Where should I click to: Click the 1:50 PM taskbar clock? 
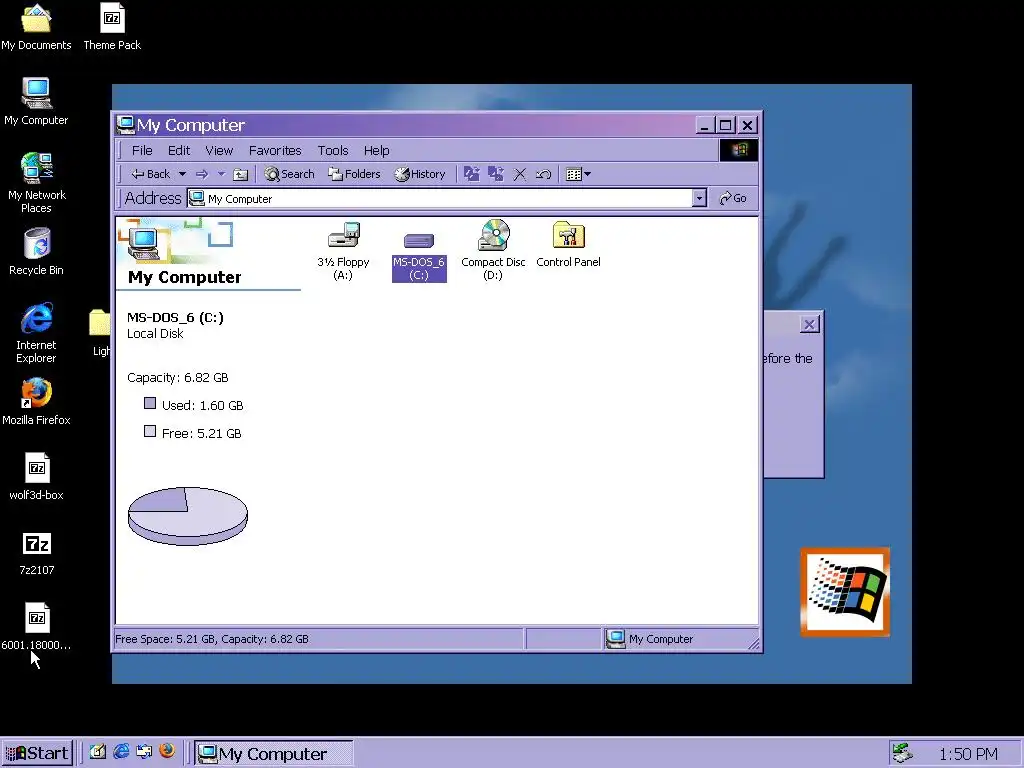(x=968, y=754)
